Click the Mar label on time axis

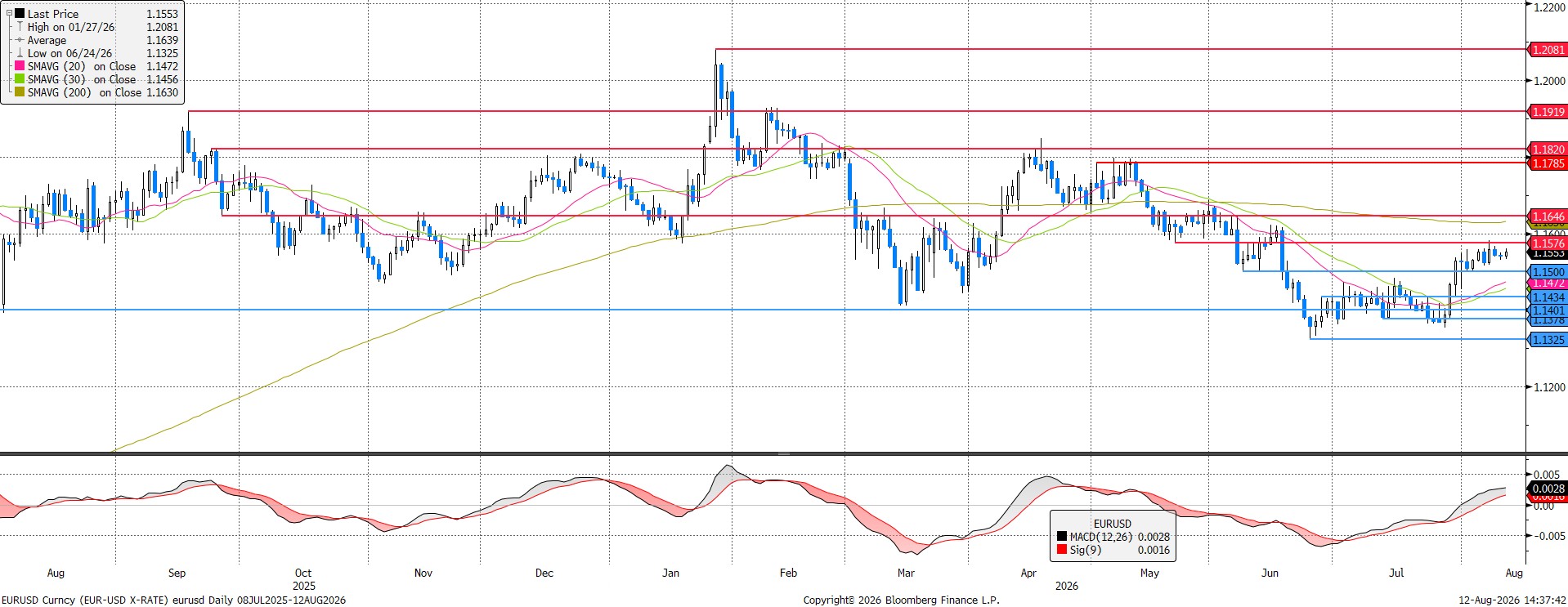906,573
